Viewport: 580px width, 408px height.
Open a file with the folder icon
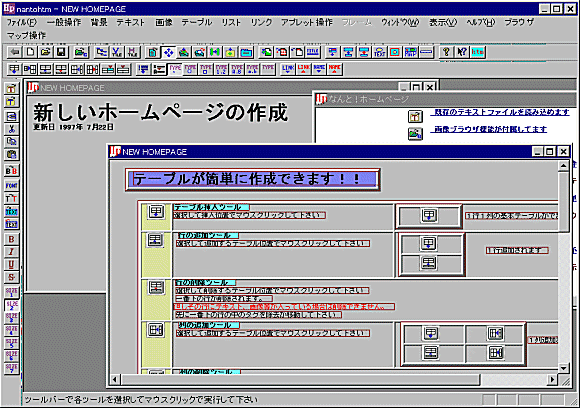(x=46, y=52)
